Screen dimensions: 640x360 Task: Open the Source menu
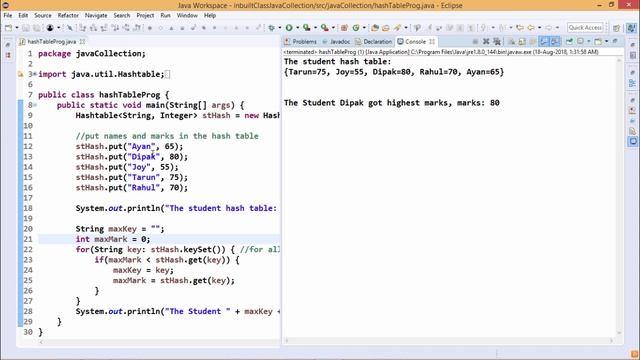(43, 16)
